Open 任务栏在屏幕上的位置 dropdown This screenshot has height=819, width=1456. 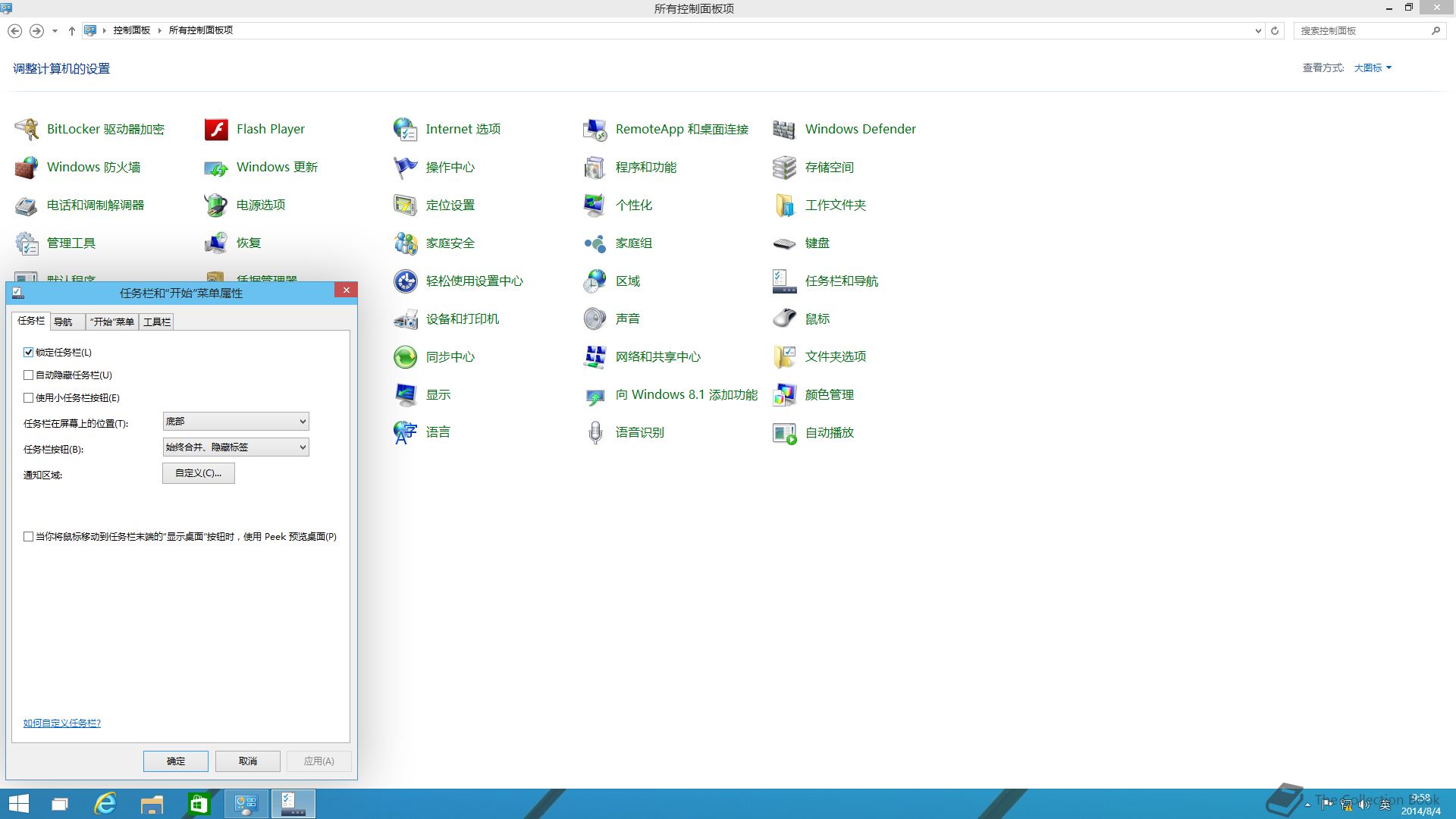pyautogui.click(x=236, y=422)
